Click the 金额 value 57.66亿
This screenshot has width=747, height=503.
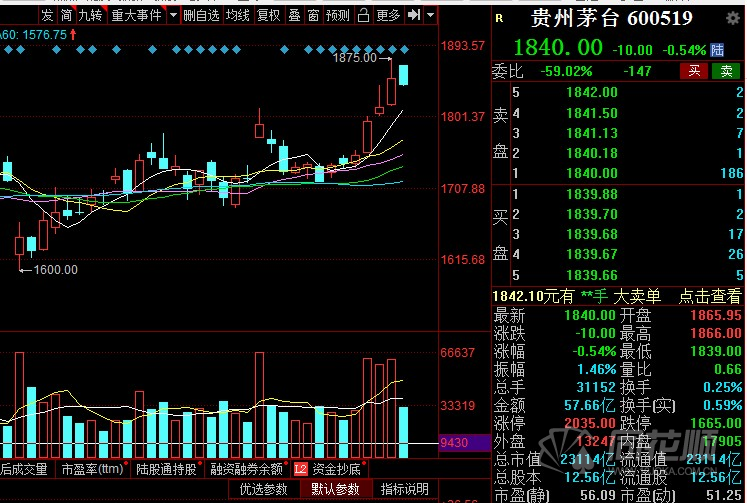[590, 406]
